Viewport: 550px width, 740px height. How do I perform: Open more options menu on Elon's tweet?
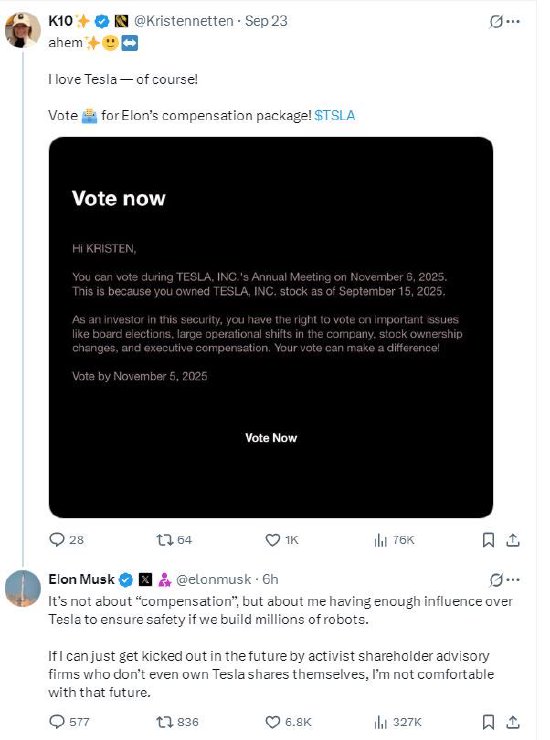point(513,580)
